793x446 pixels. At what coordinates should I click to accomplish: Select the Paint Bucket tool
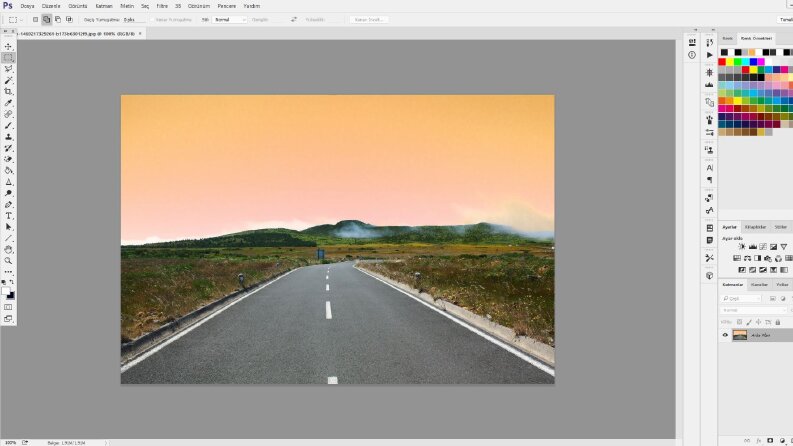[x=8, y=170]
